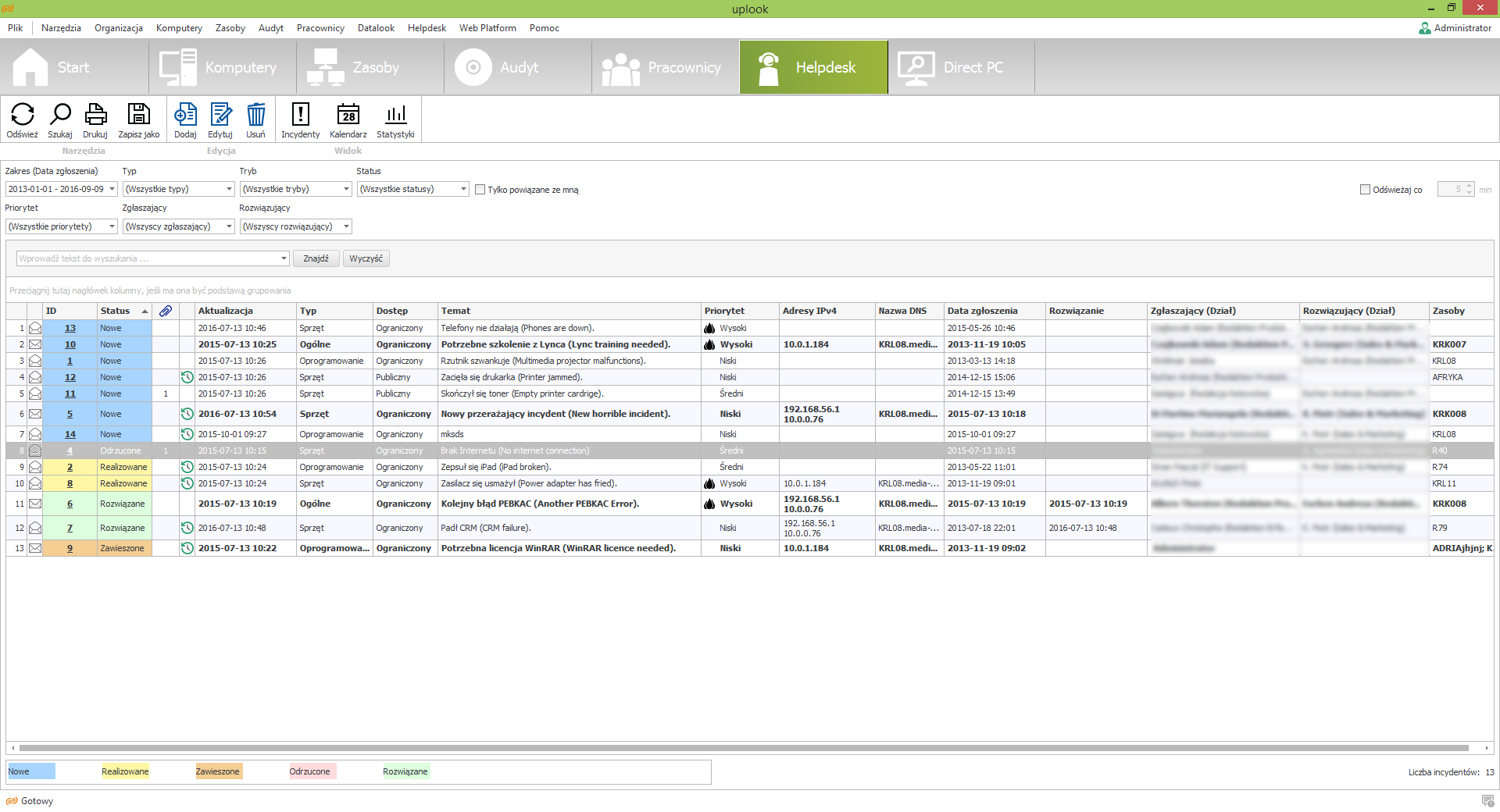
Task: Toggle the 'Odświeżaj co' checkbox
Action: pyautogui.click(x=1365, y=190)
